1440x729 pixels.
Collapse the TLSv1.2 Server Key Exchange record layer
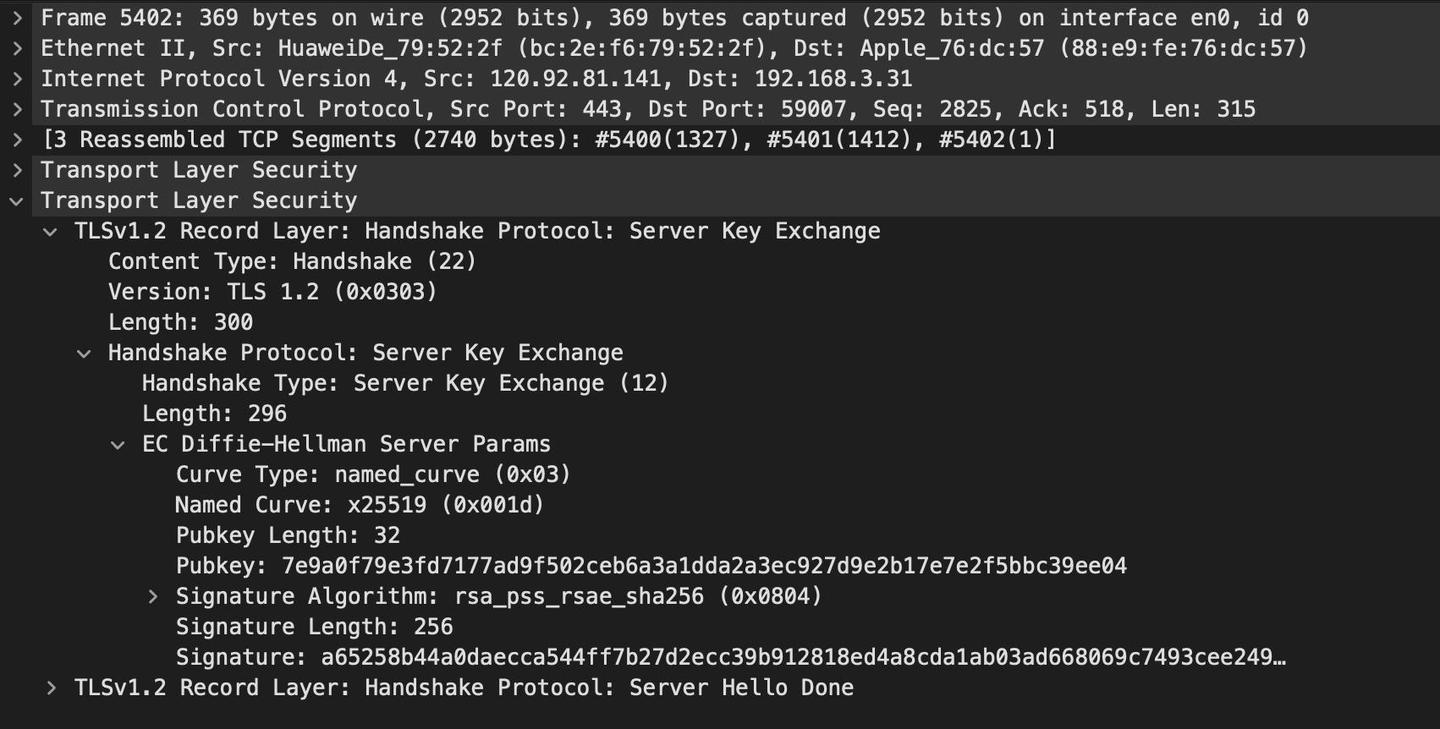pyautogui.click(x=49, y=230)
